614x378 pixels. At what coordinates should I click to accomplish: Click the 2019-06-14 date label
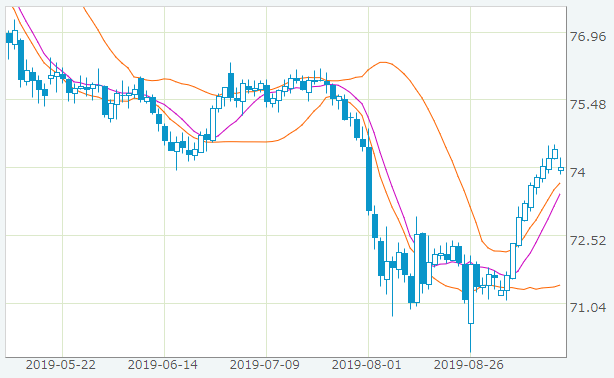[163, 365]
